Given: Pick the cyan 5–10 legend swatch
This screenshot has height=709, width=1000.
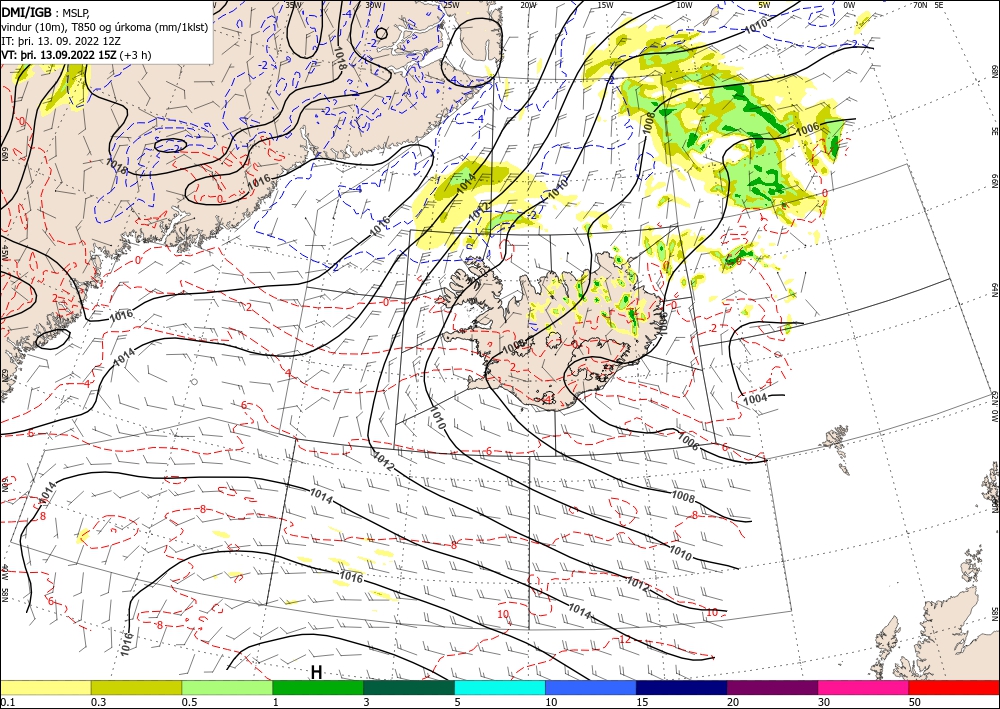Looking at the screenshot, I should [x=500, y=687].
